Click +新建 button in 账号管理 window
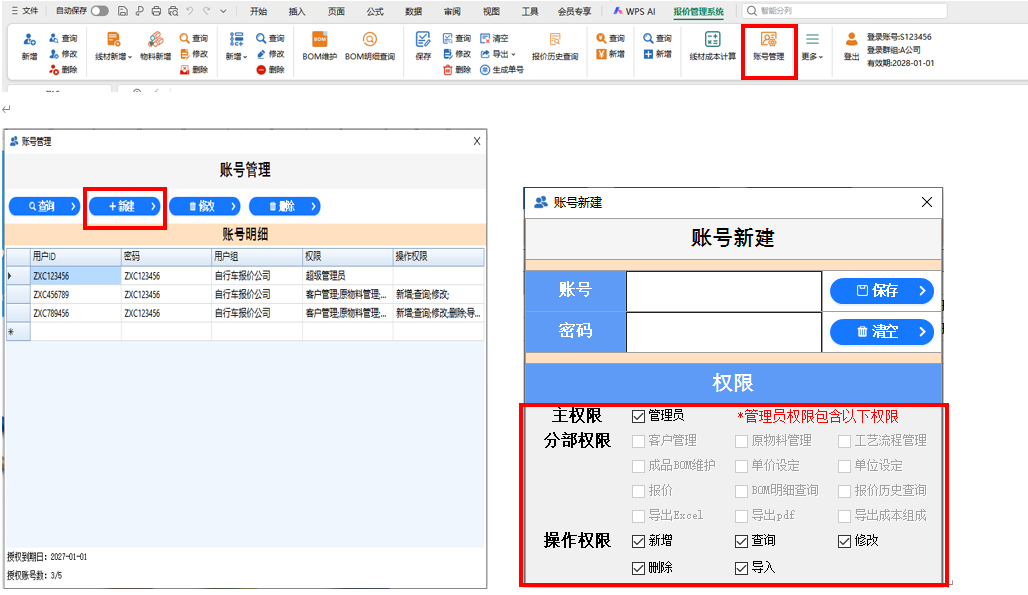This screenshot has height=595, width=1028. [x=125, y=206]
